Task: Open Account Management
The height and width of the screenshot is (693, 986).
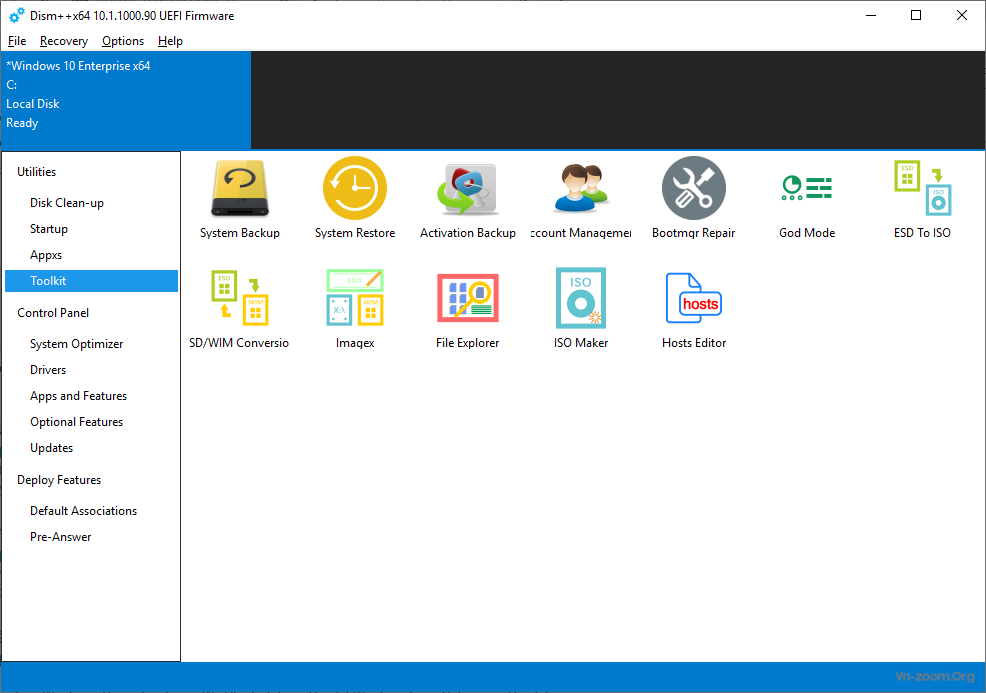Action: click(580, 196)
